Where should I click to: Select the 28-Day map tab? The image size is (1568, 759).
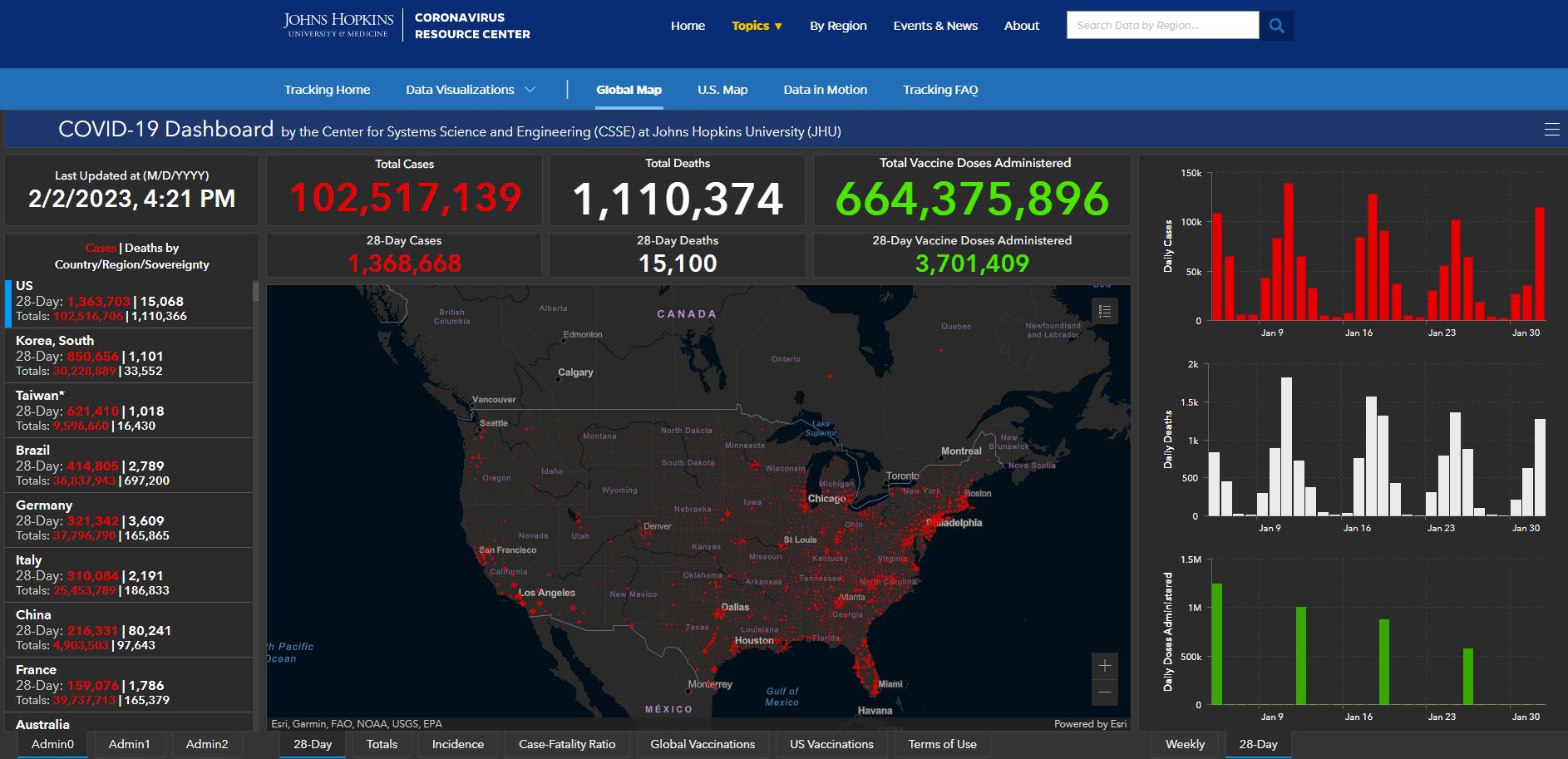[313, 744]
